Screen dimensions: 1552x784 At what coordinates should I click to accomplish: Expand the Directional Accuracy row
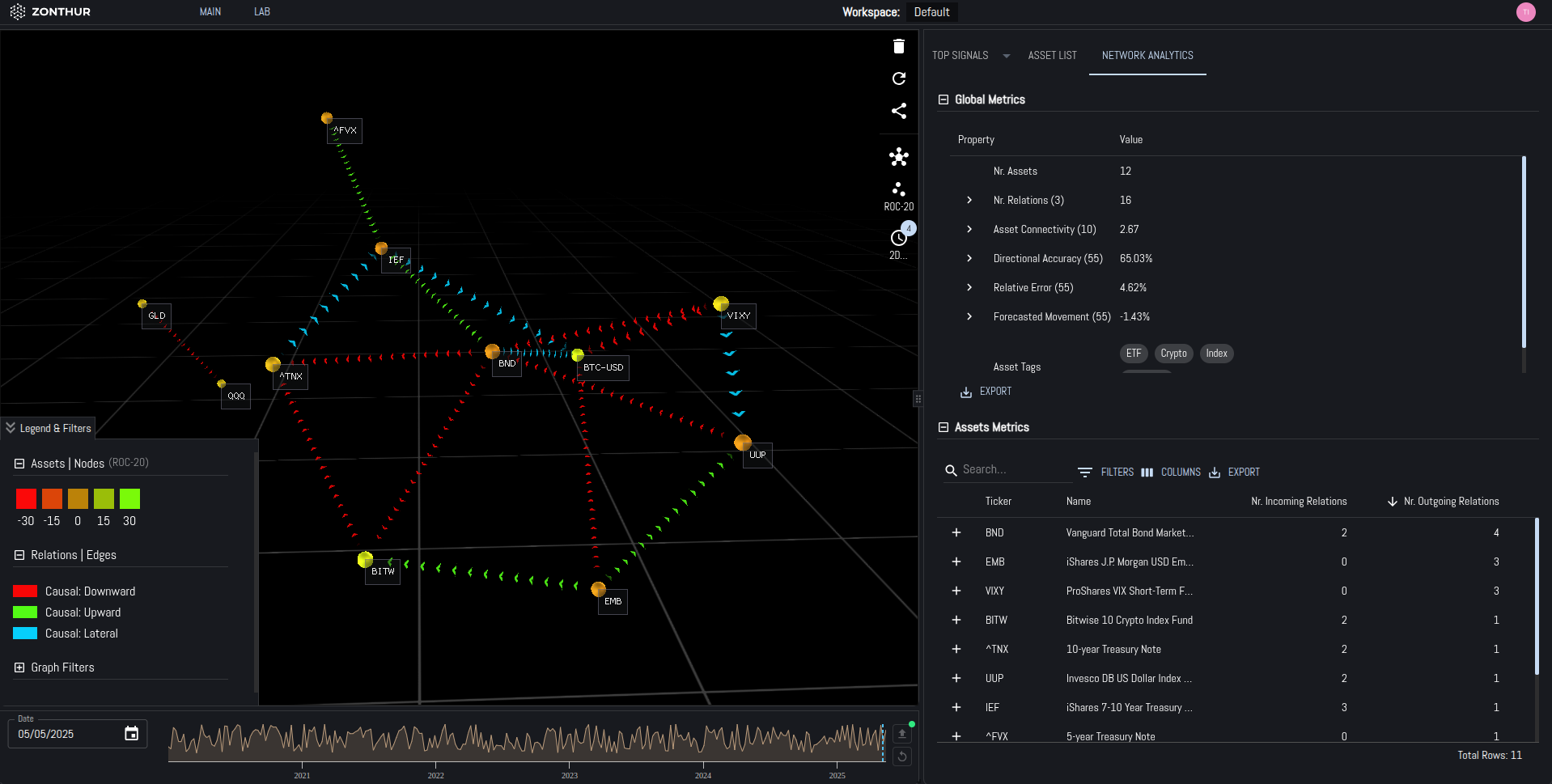point(969,259)
